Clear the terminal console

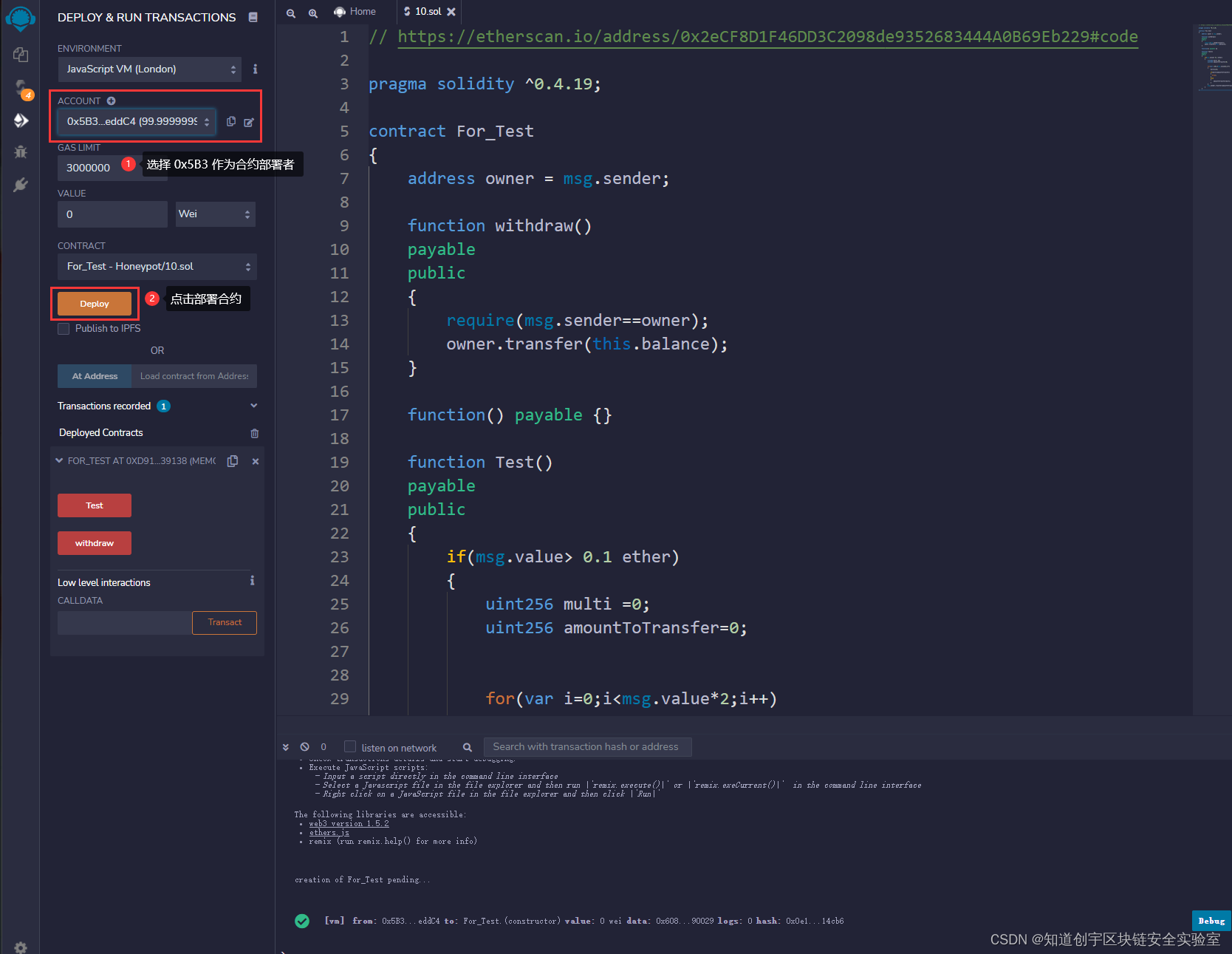click(x=304, y=747)
